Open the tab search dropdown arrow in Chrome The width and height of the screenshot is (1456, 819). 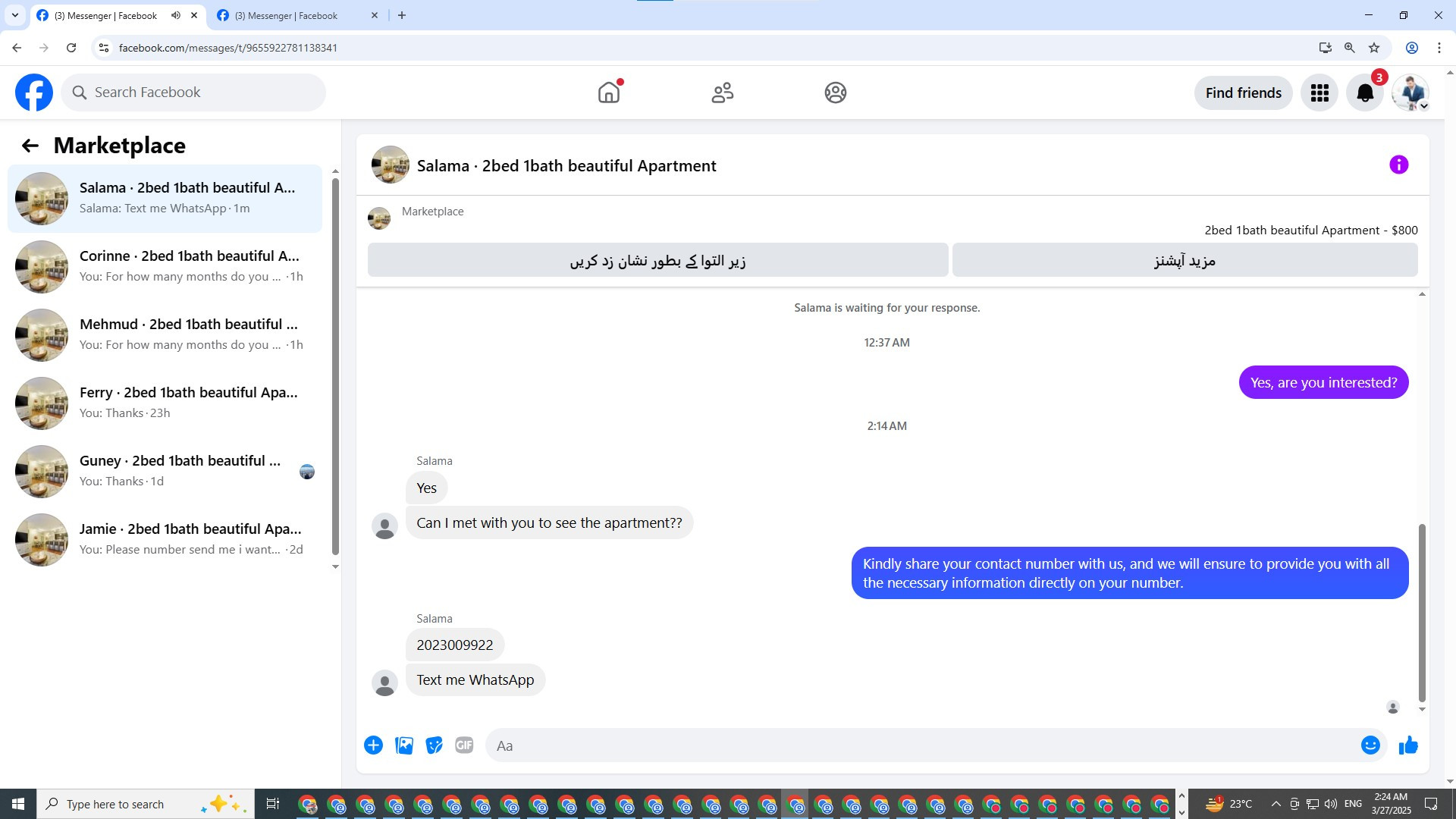(x=14, y=15)
